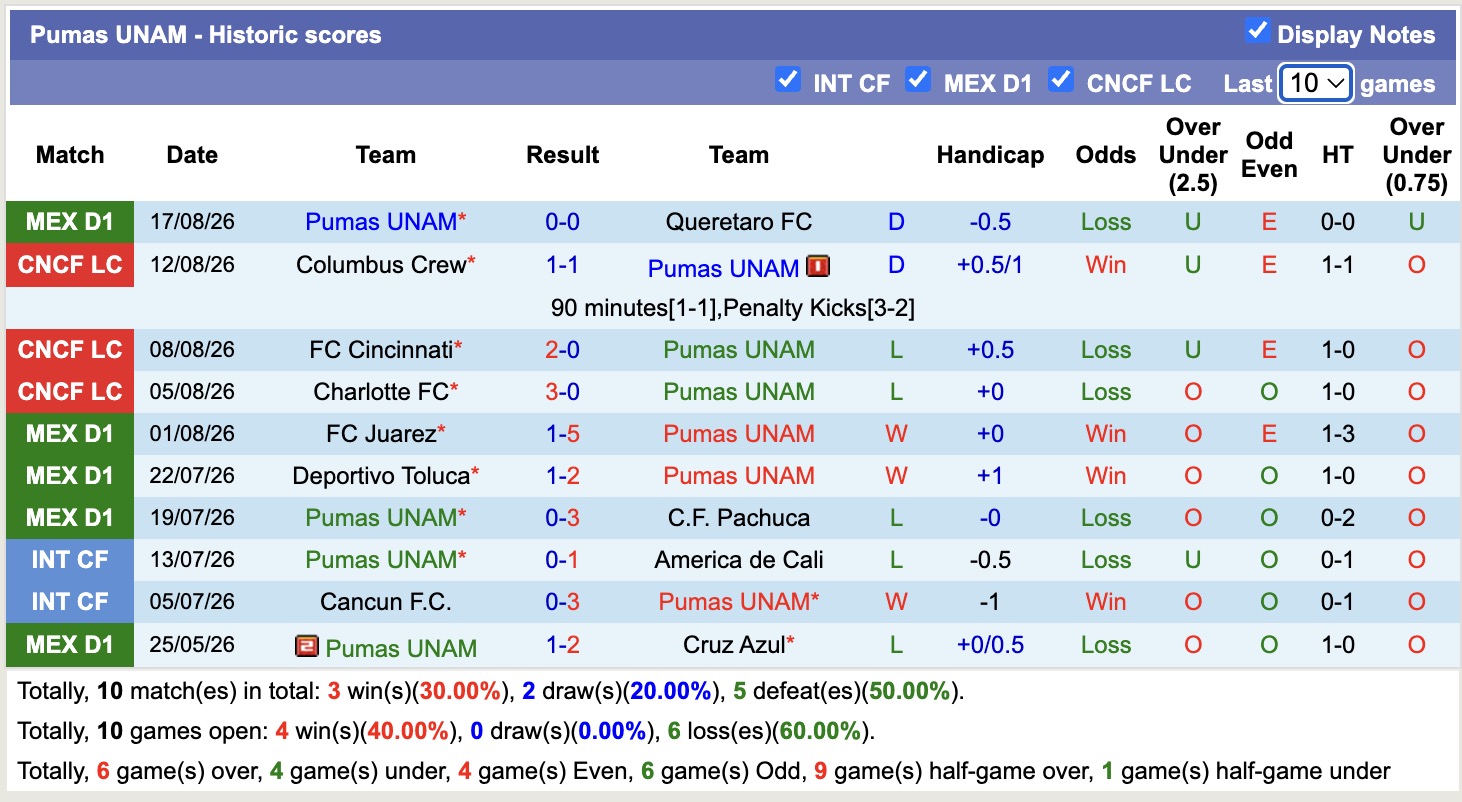Screen dimensions: 1462x802
Task: Open Cancun F.C. team link
Action: click(386, 602)
